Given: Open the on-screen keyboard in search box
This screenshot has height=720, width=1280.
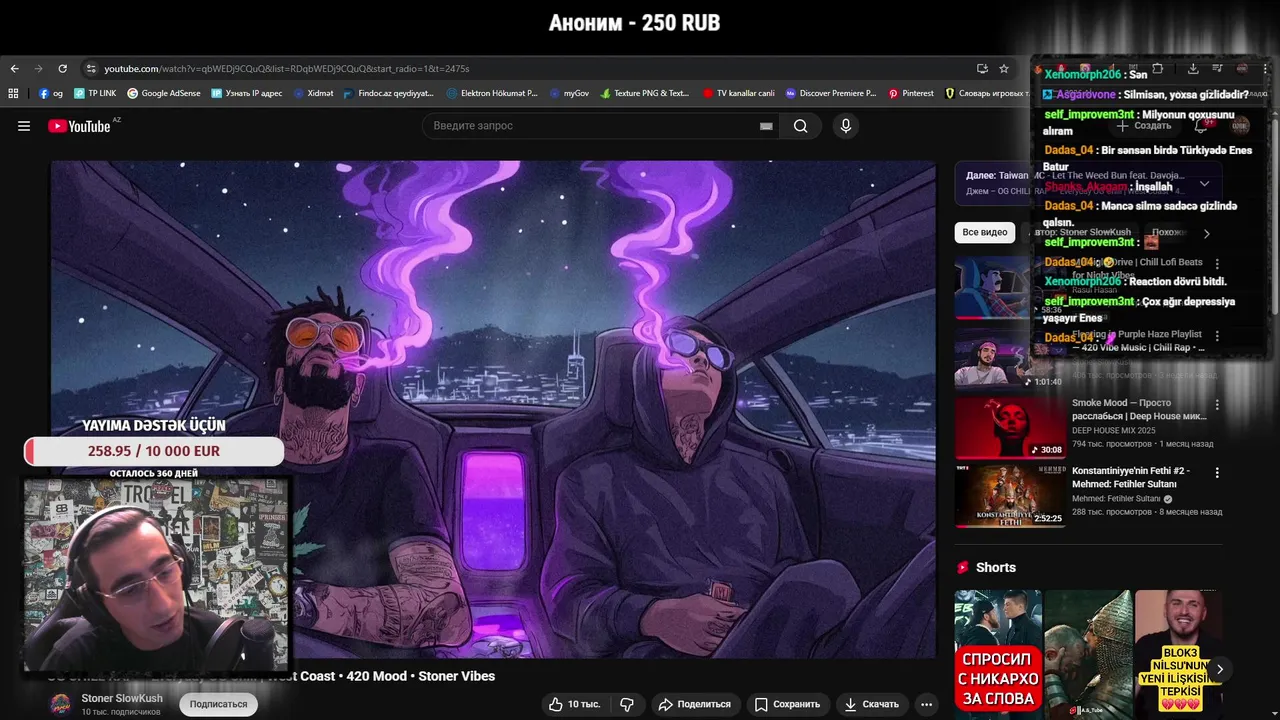Looking at the screenshot, I should [x=766, y=126].
